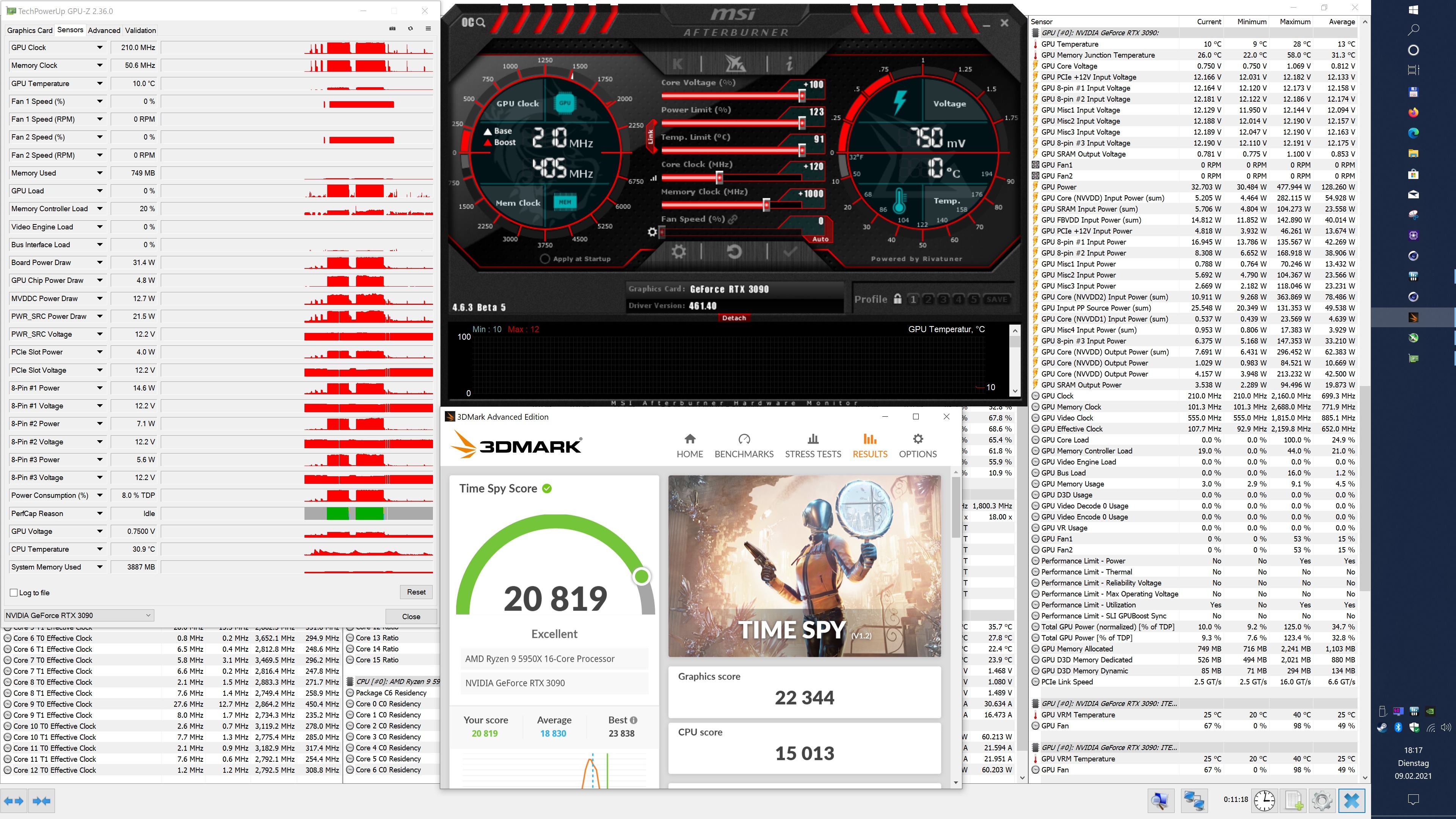Click the Afterburner reset arrow button
This screenshot has height=819, width=1456.
point(734,251)
